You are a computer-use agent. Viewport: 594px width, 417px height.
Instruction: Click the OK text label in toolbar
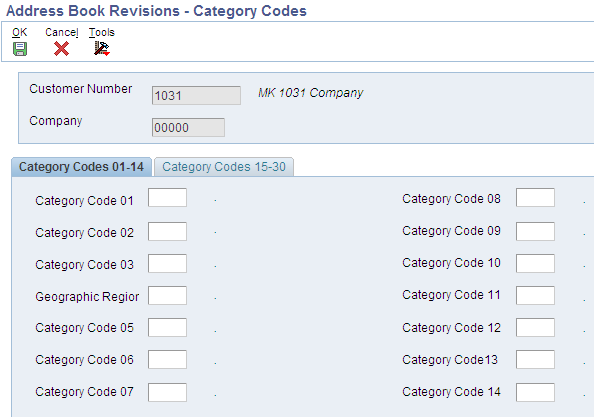pyautogui.click(x=20, y=32)
